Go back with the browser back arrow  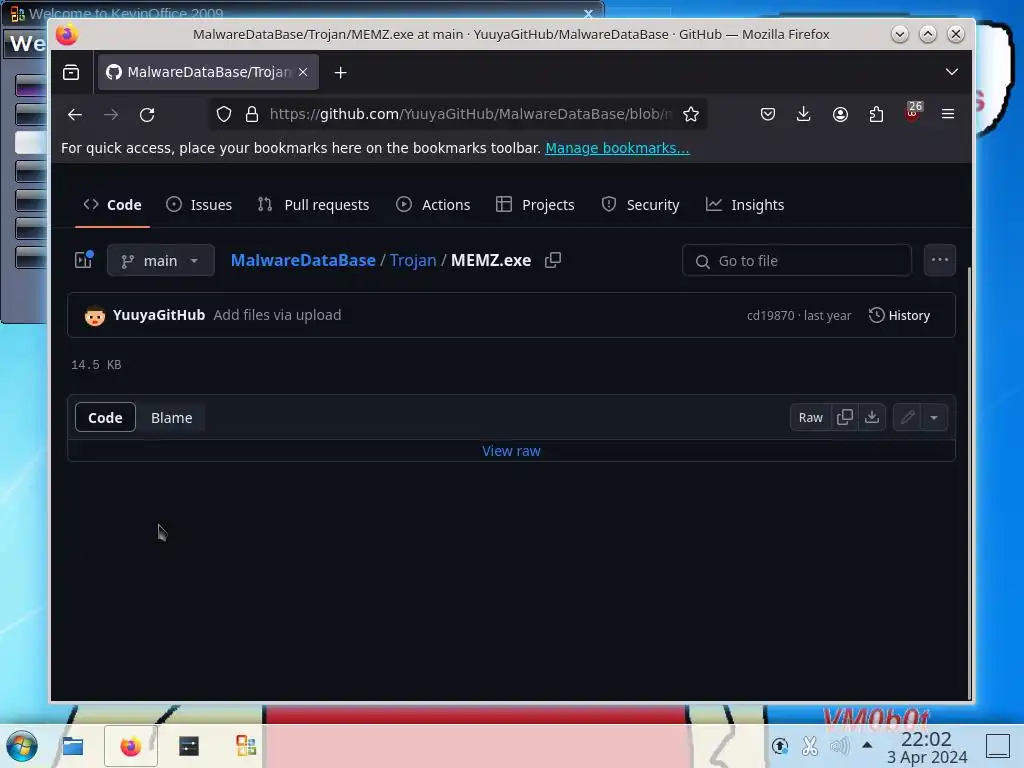(74, 114)
